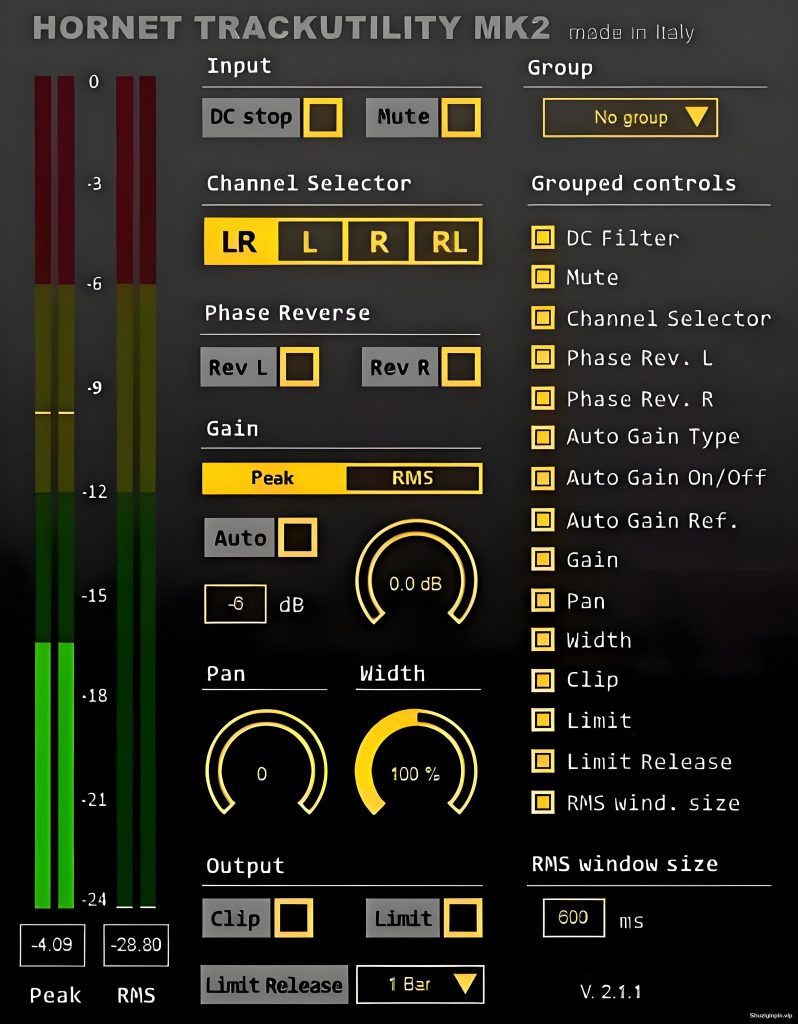Click the Clip label button

click(x=236, y=918)
